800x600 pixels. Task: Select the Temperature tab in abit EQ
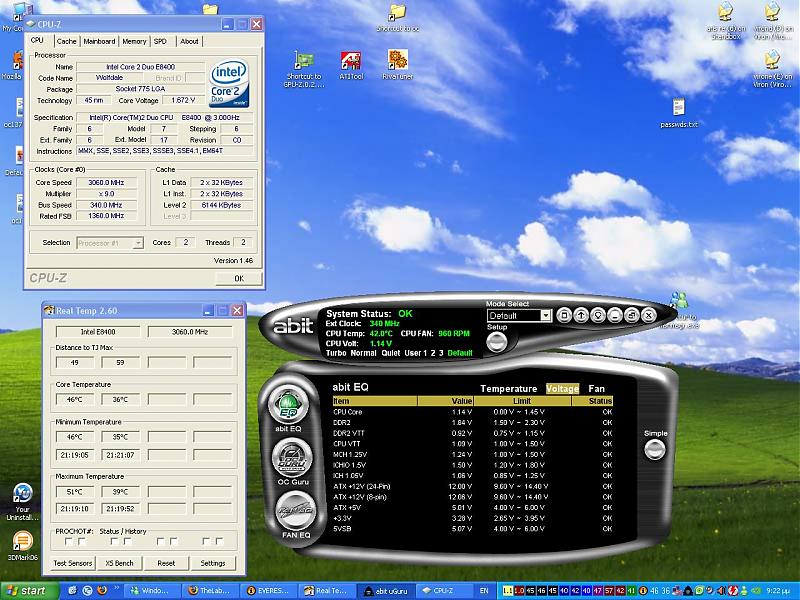[509, 388]
